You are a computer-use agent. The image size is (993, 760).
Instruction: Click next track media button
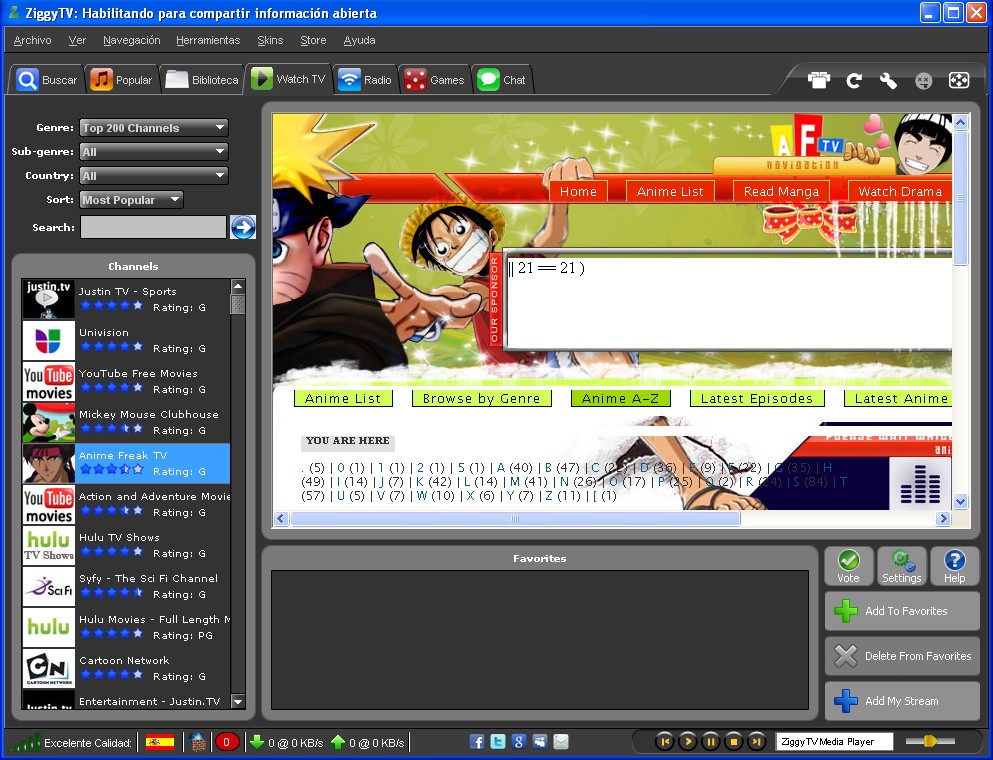756,741
